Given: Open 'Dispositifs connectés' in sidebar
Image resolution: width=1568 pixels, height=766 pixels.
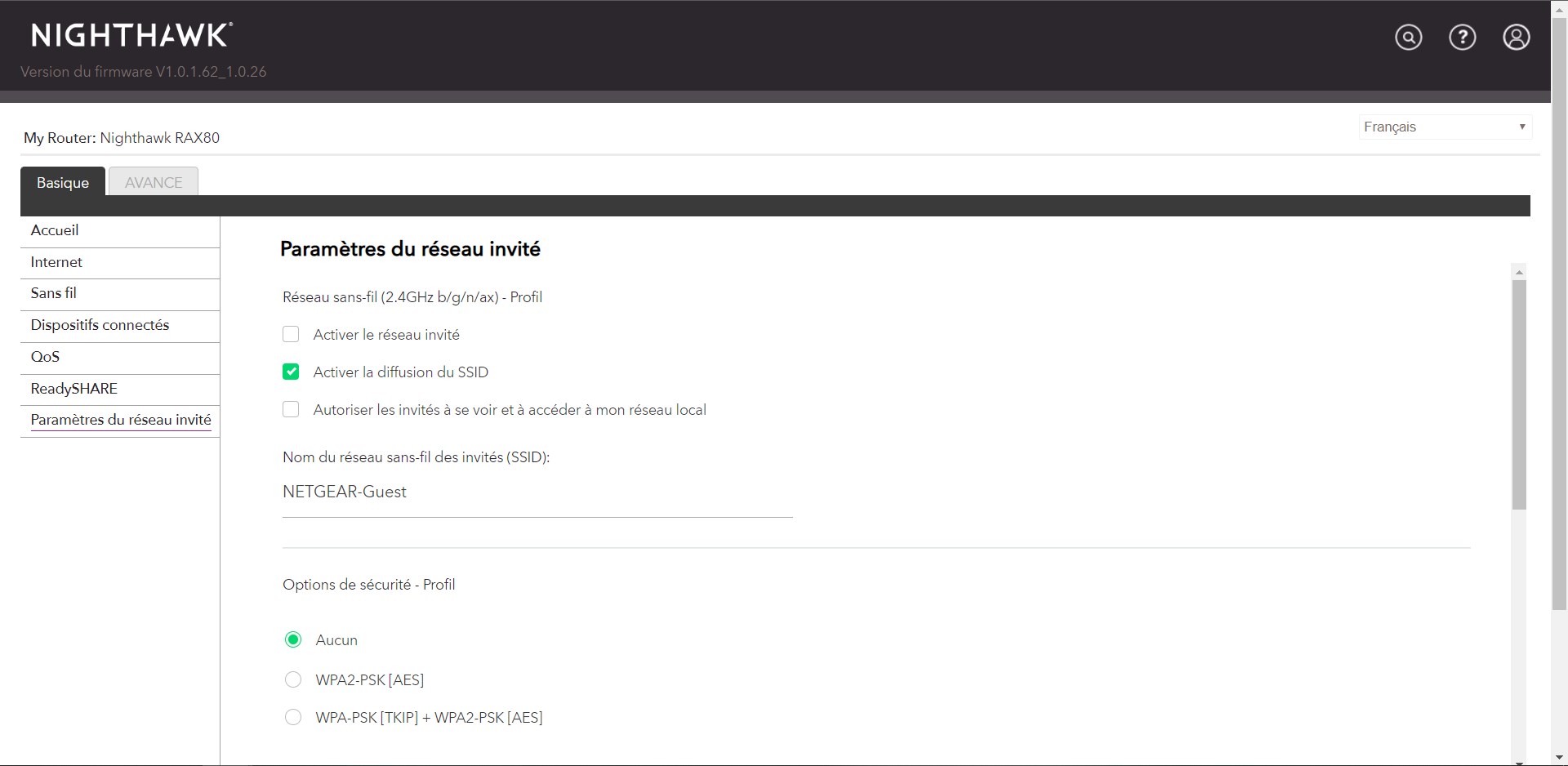Looking at the screenshot, I should 120,326.
